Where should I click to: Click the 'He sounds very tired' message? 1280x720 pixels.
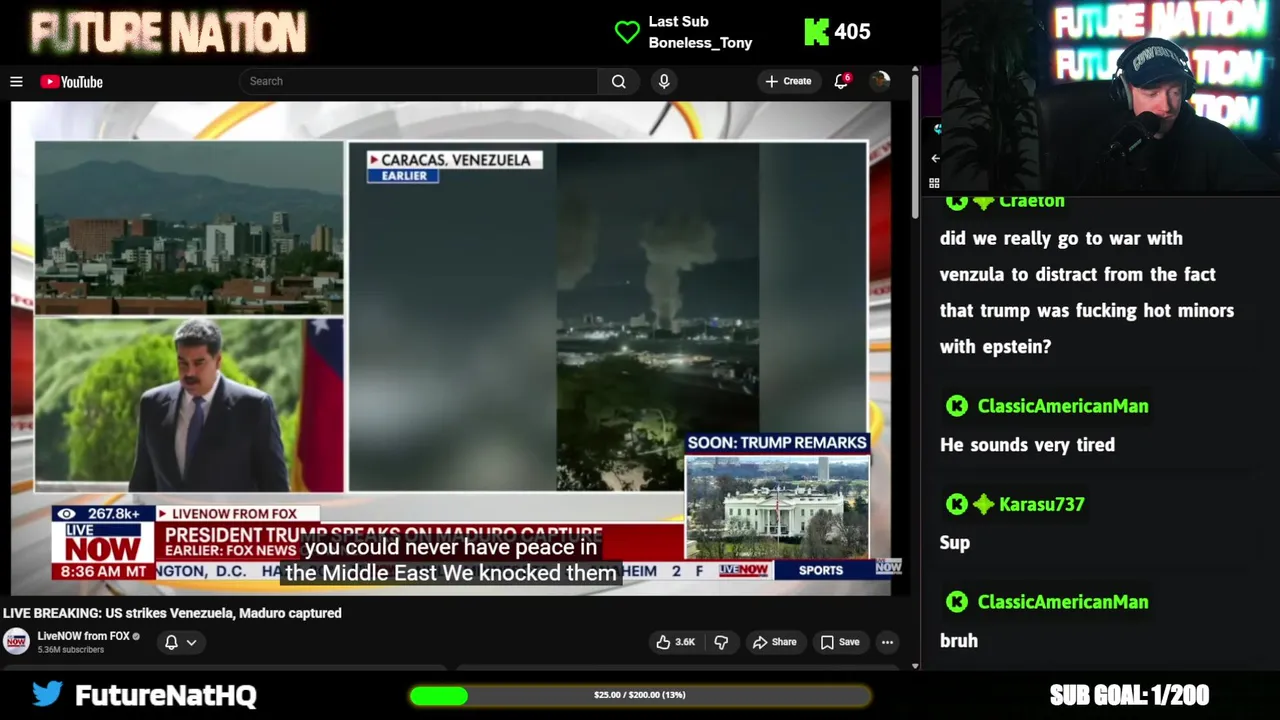[1027, 445]
